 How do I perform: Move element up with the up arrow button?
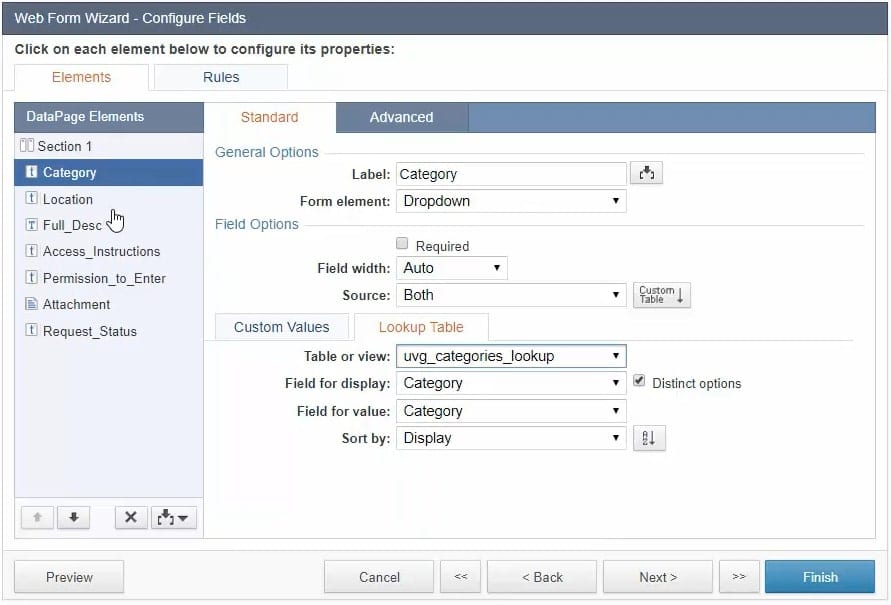coord(36,517)
